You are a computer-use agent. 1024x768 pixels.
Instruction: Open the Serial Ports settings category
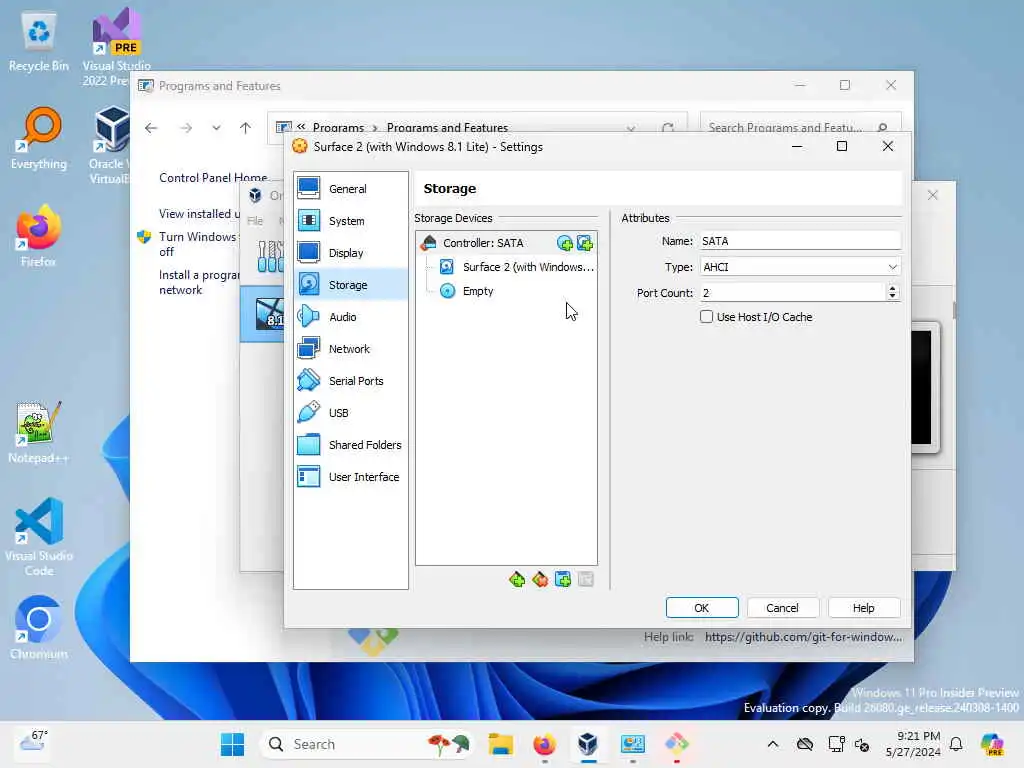pos(351,381)
